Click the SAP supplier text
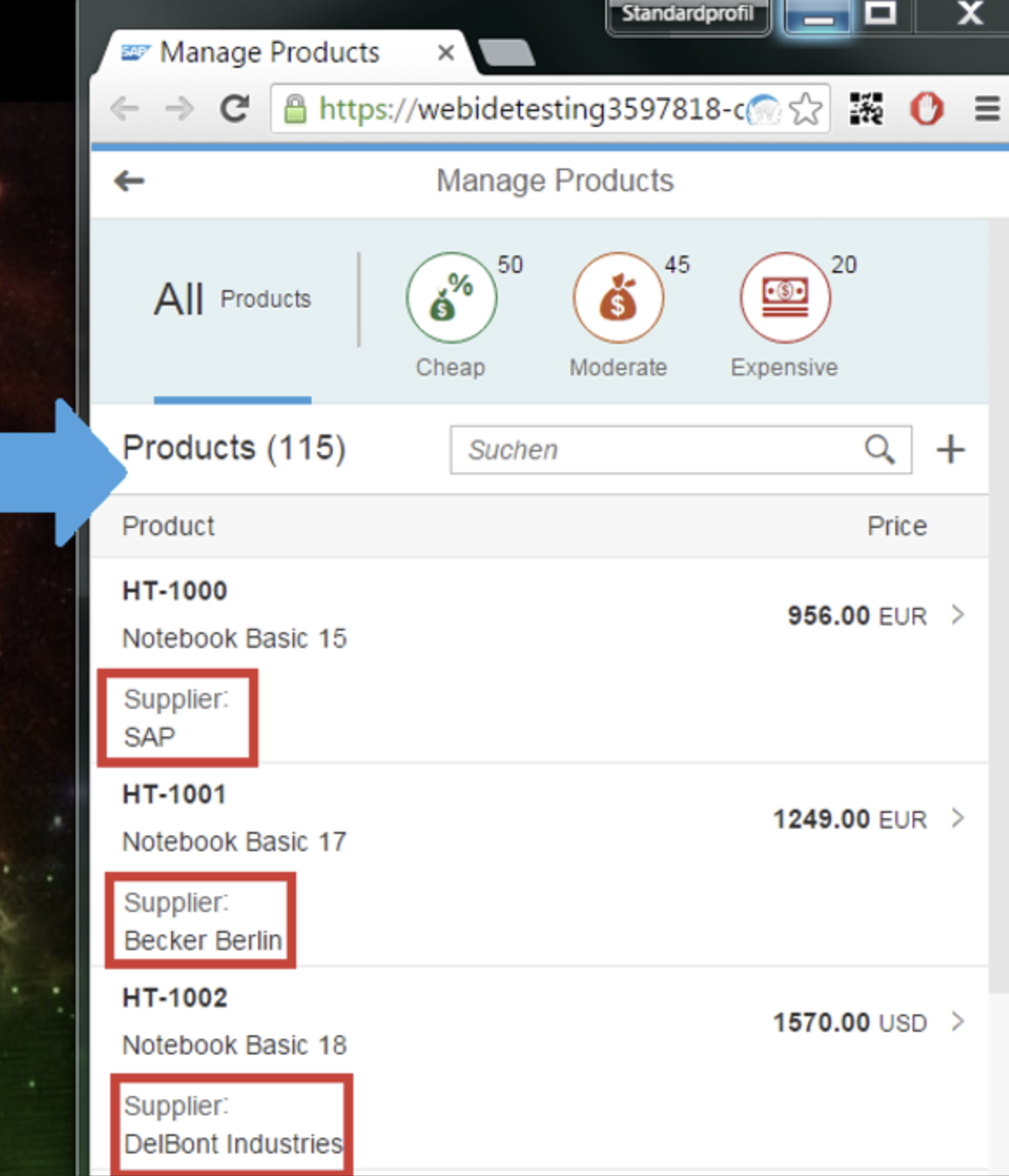1009x1176 pixels. click(x=149, y=737)
